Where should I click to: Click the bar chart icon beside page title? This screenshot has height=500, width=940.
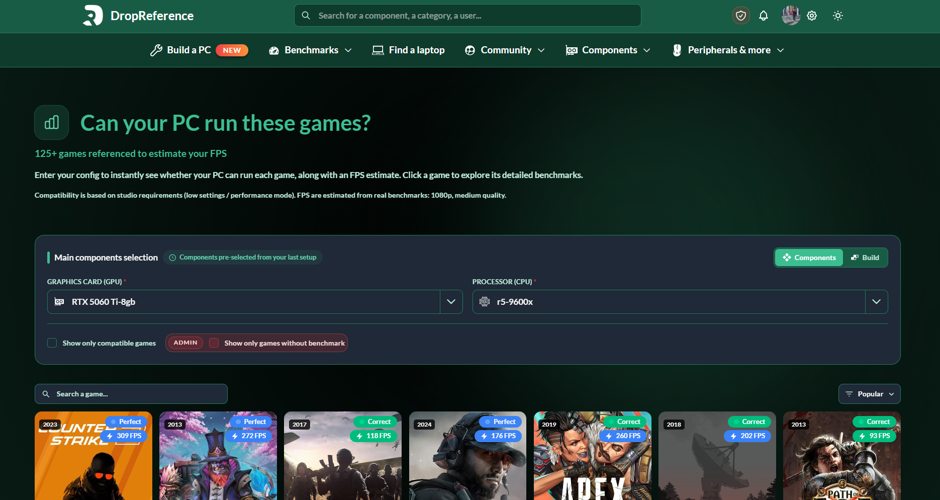point(52,122)
